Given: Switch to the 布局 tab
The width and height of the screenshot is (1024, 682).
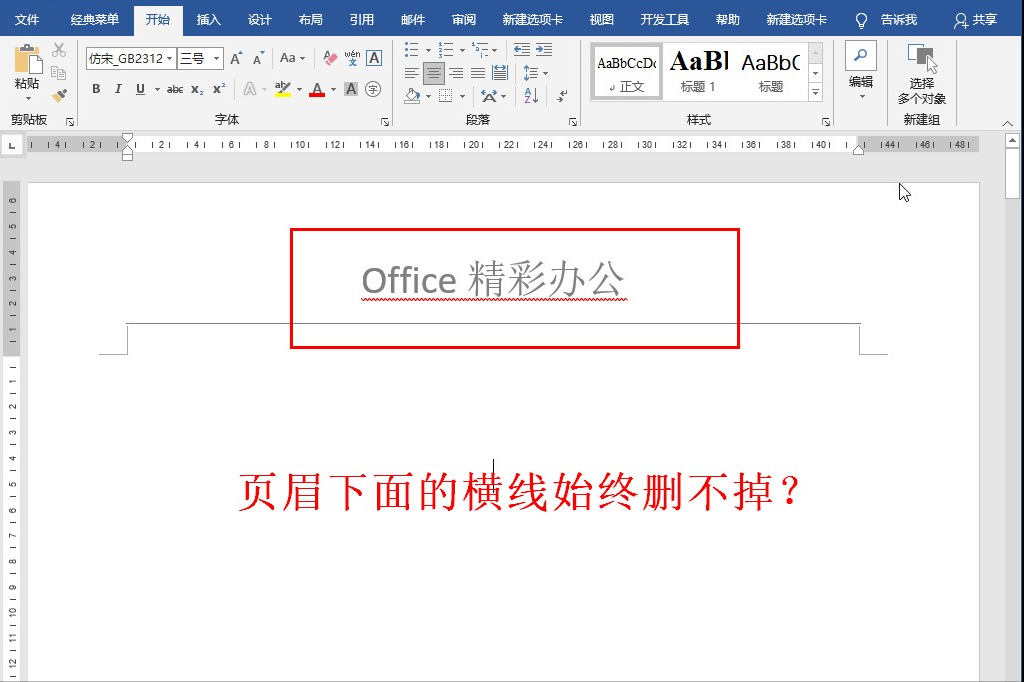Looking at the screenshot, I should coord(310,20).
